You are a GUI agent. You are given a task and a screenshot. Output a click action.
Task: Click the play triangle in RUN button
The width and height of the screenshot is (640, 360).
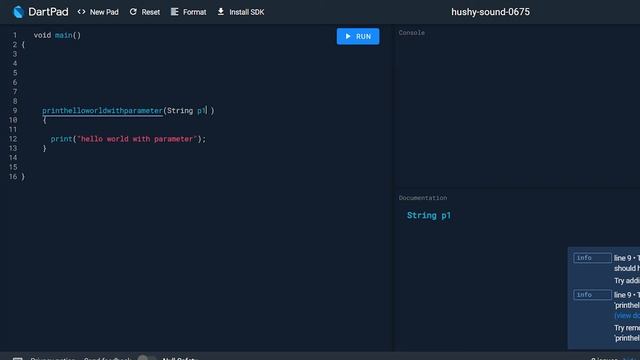[348, 36]
